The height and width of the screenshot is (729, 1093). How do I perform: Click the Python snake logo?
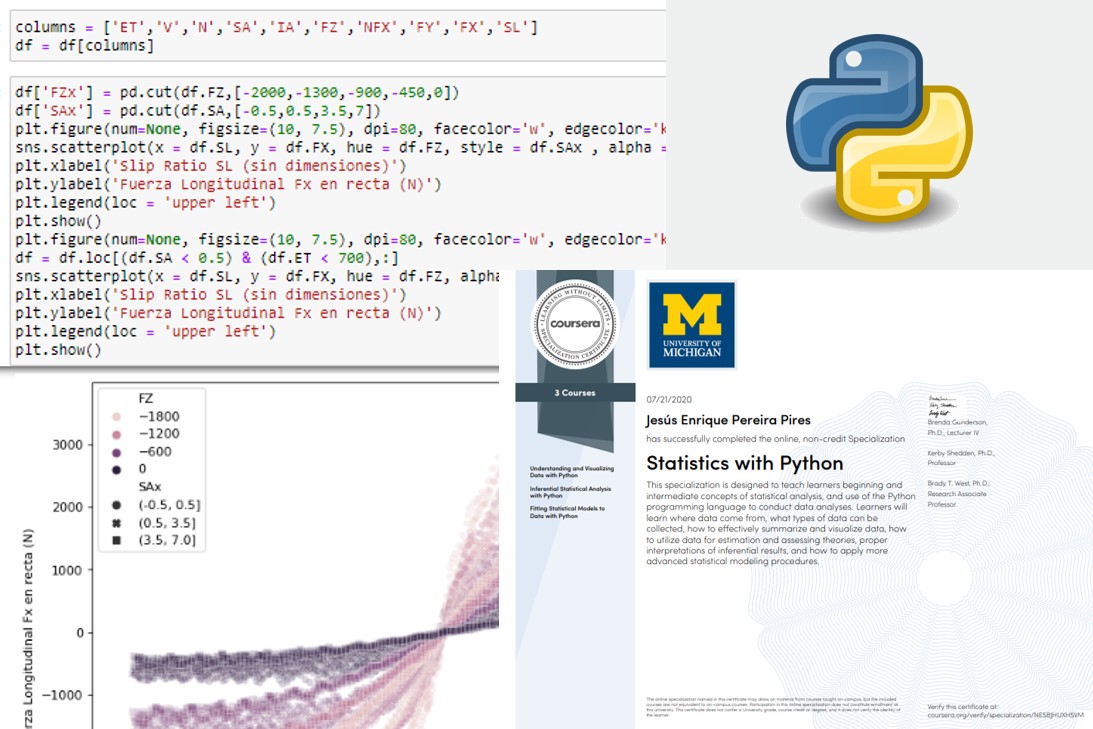click(878, 129)
